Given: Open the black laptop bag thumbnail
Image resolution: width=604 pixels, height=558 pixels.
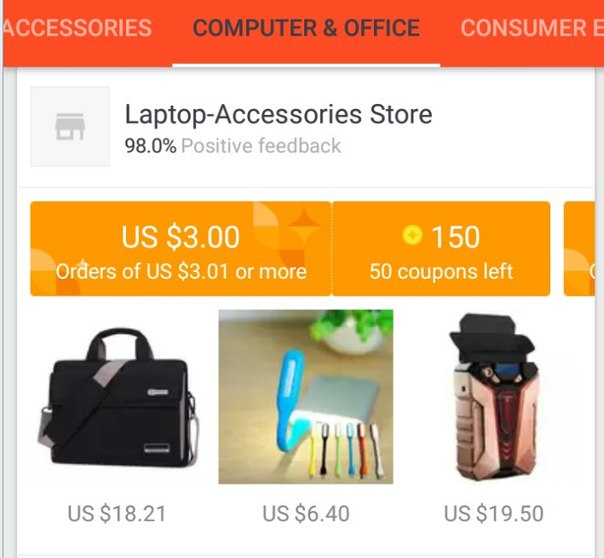Looking at the screenshot, I should pos(118,397).
